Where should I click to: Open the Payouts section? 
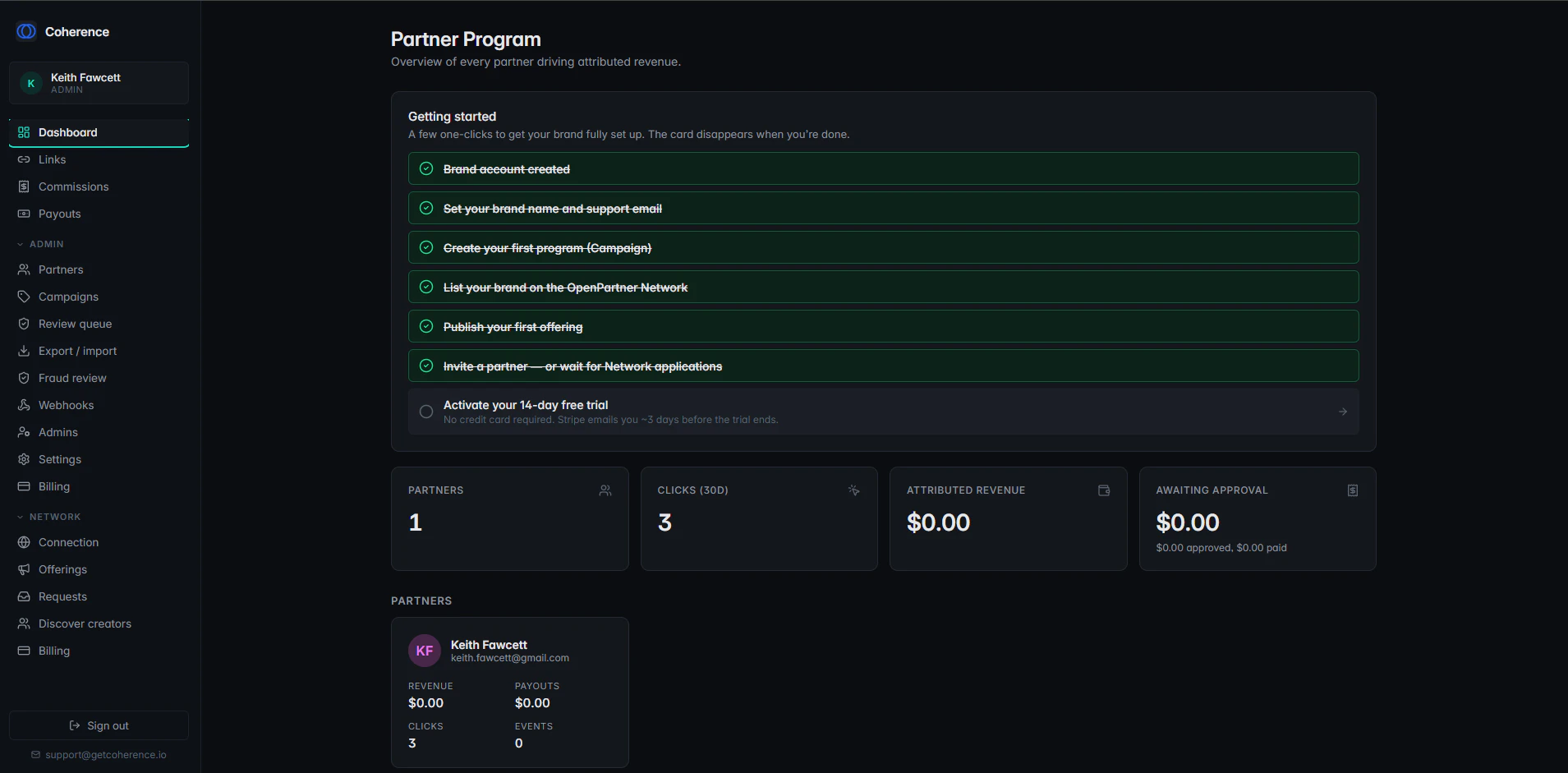(99, 214)
